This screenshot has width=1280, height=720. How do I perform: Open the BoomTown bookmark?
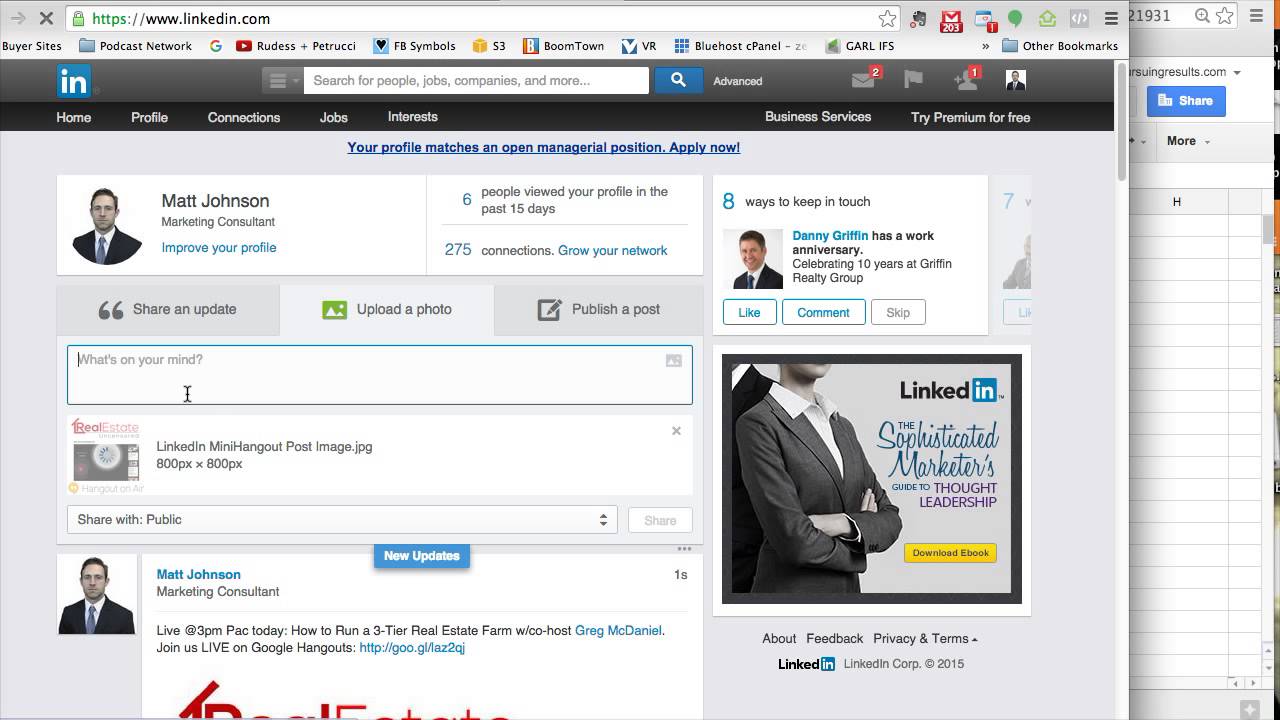(563, 46)
